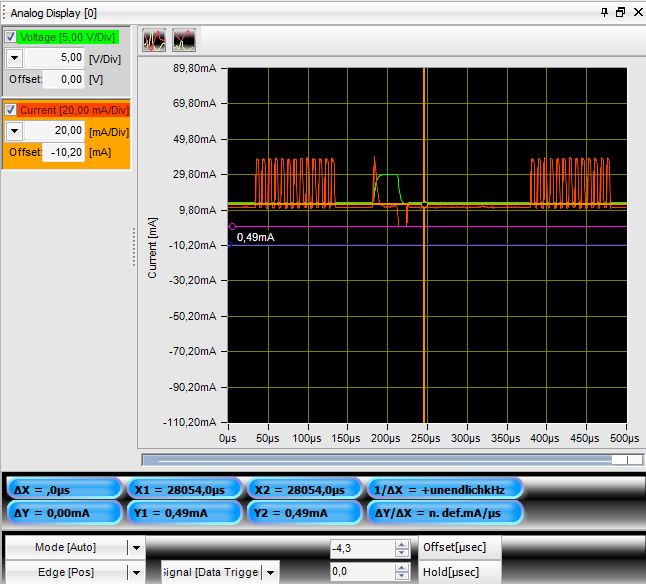Click the 89,80mA axis label
646x584 pixels.
[194, 68]
